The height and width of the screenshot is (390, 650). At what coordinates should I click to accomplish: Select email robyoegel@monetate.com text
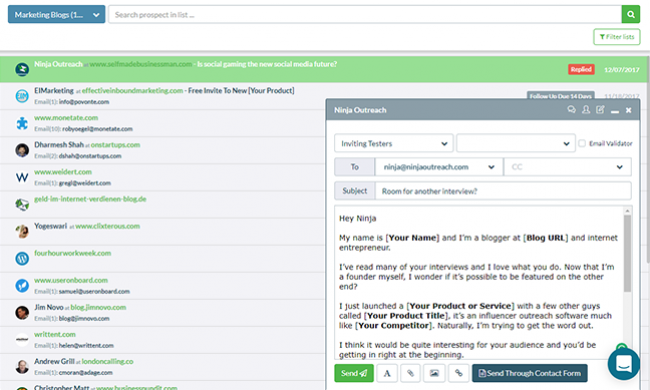coord(97,129)
